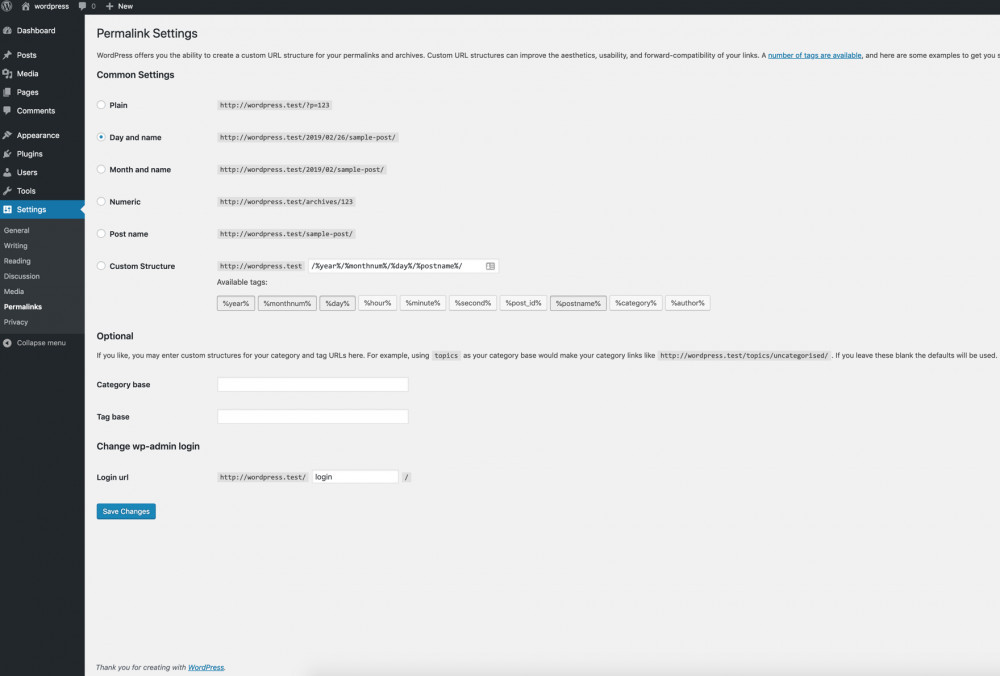Open 'number of tags are available' link
The width and height of the screenshot is (1000, 676).
click(x=814, y=55)
